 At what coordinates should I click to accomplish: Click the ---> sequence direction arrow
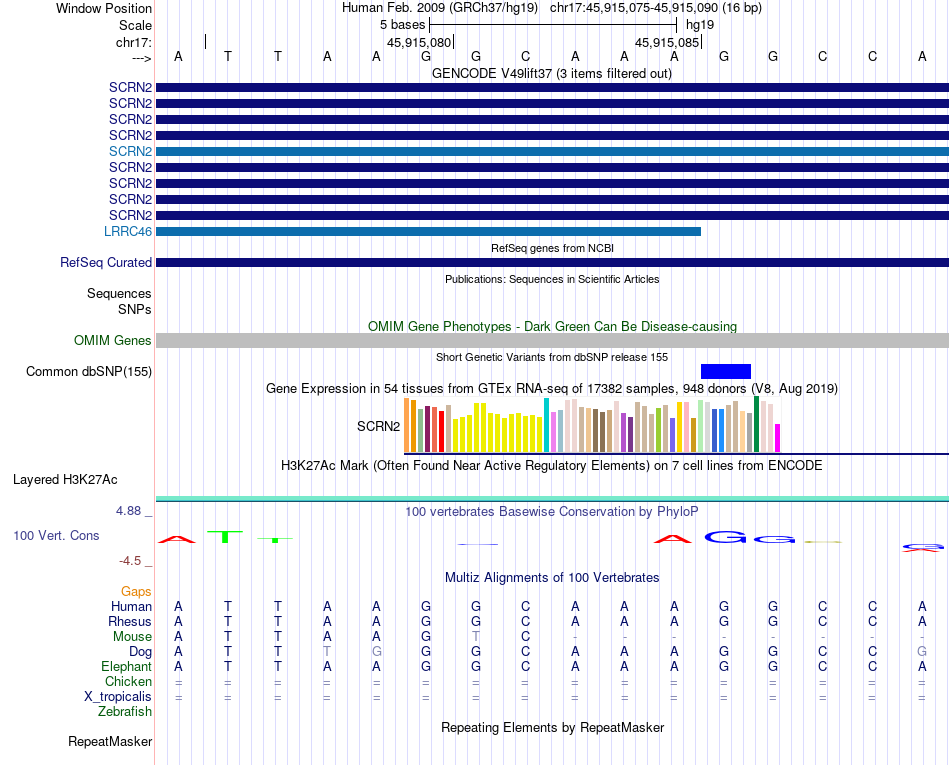(142, 58)
